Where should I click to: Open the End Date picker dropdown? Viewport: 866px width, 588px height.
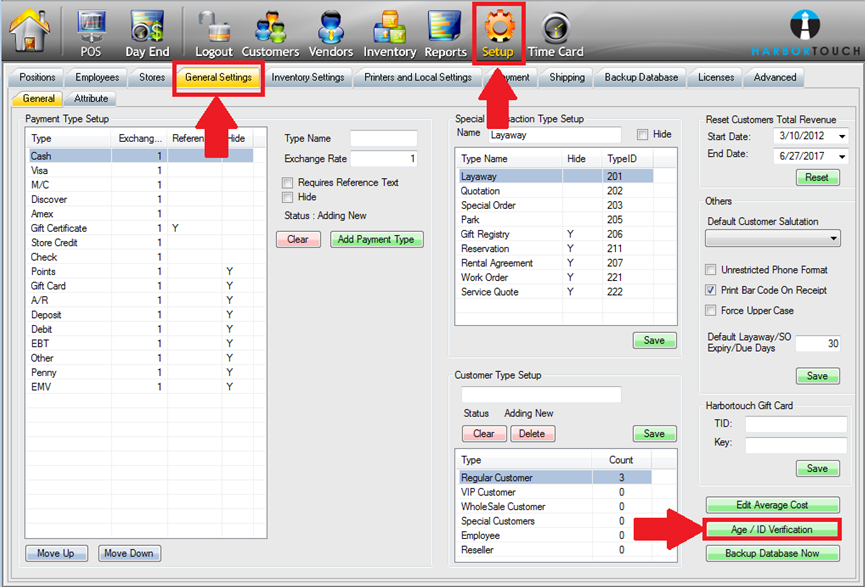[x=842, y=156]
